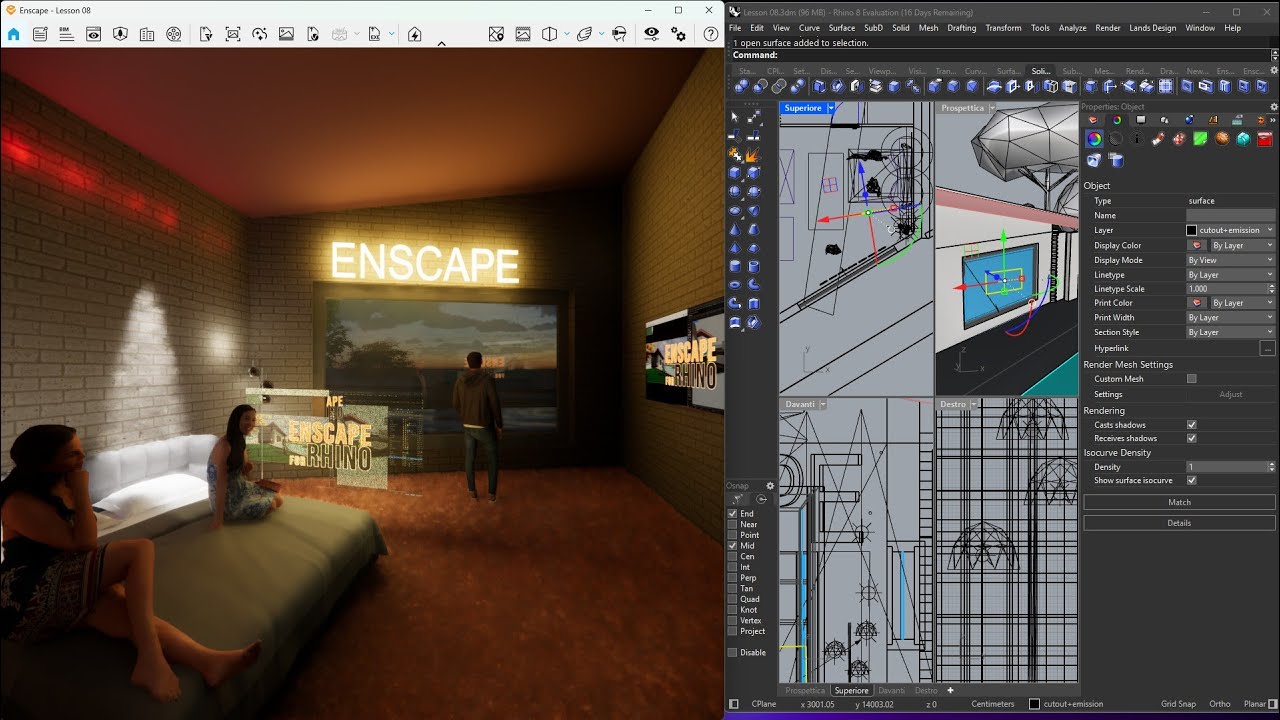
Task: Open the Display Color By Layer dropdown
Action: 1243,245
